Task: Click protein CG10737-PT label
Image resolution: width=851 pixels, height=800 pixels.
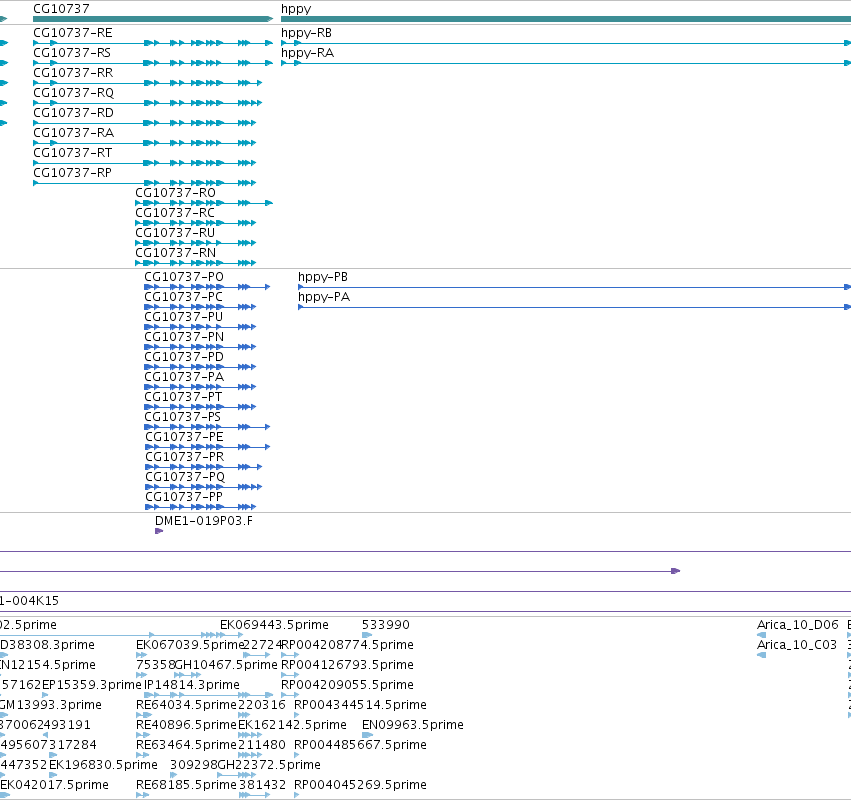Action: click(x=183, y=397)
